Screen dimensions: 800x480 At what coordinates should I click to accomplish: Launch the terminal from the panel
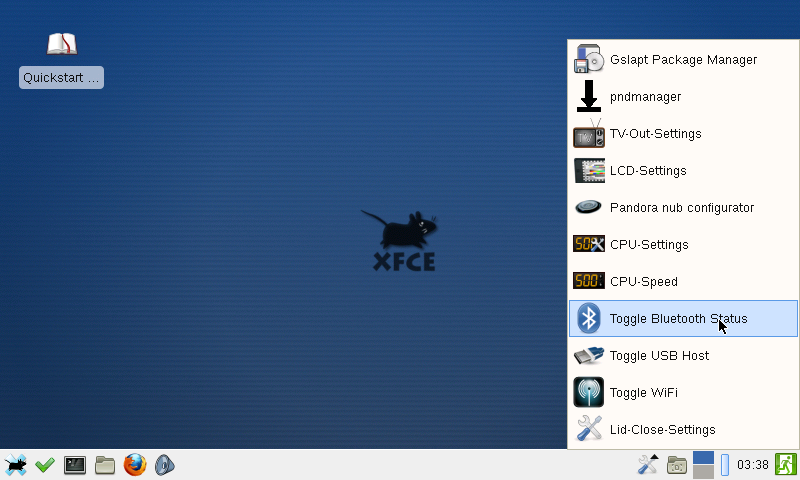pos(75,465)
